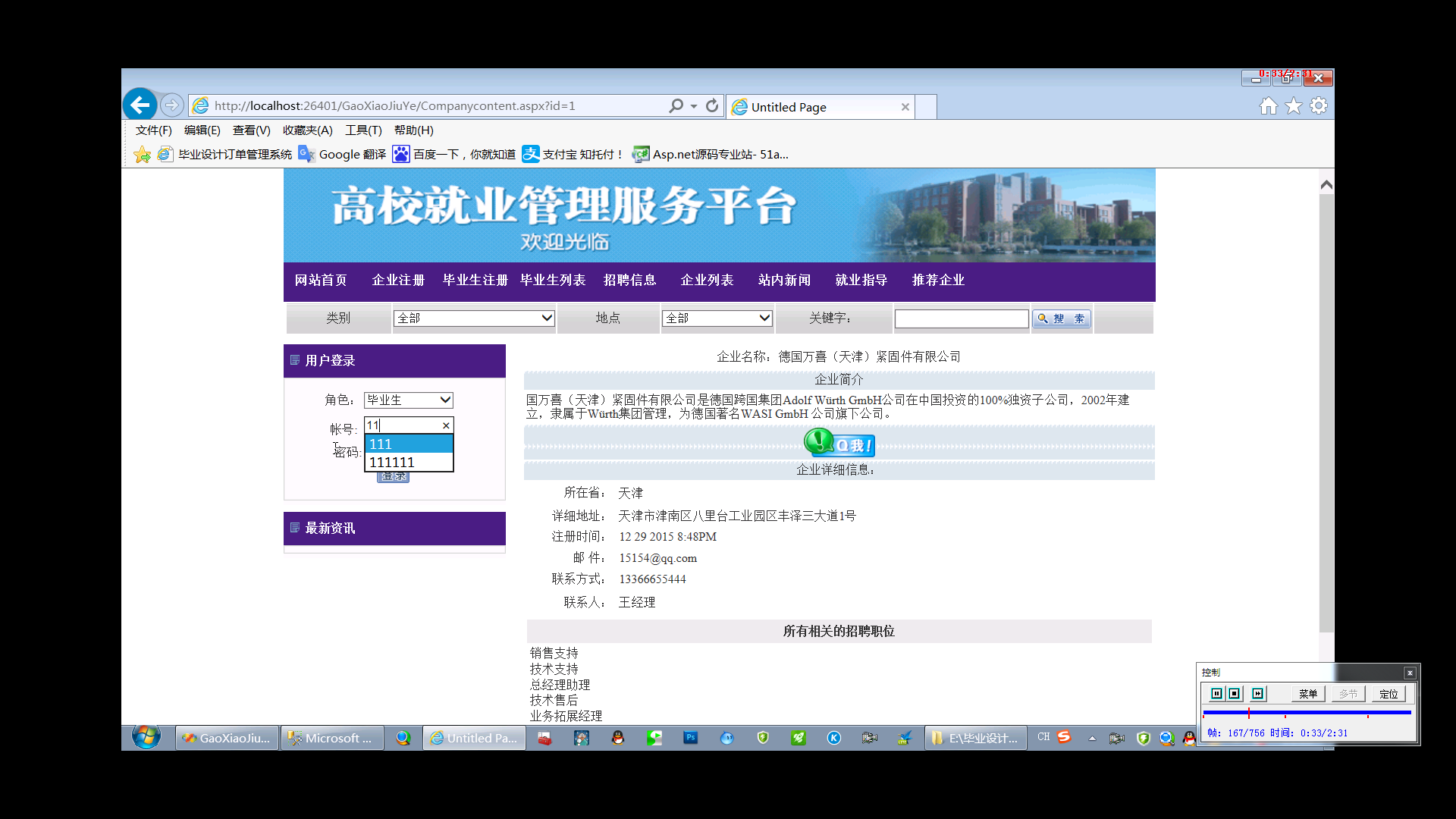
Task: Open 企业列表 in the navigation bar
Action: [707, 280]
